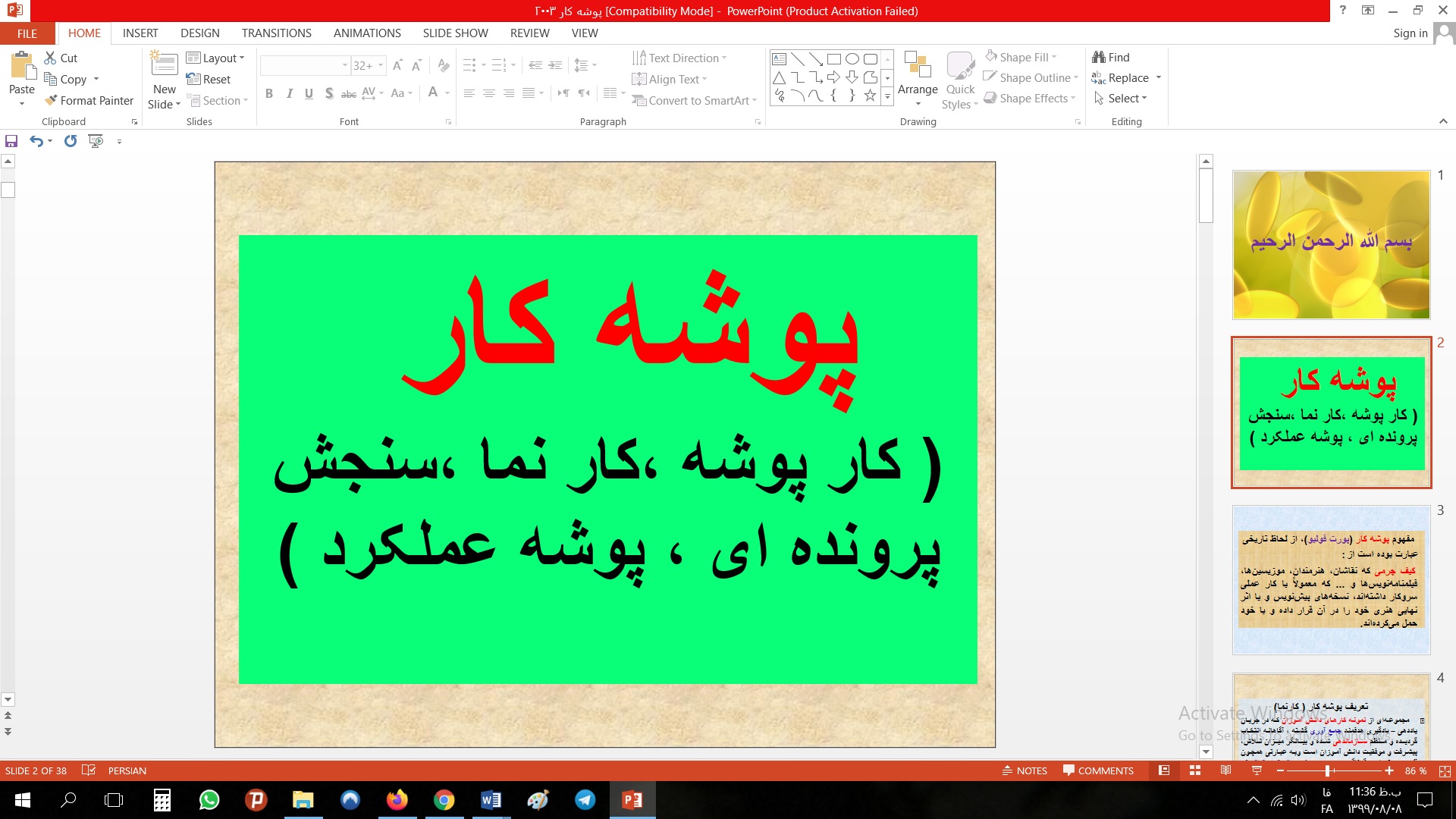Select the Find binoculars icon
The width and height of the screenshot is (1456, 819).
coord(1099,57)
